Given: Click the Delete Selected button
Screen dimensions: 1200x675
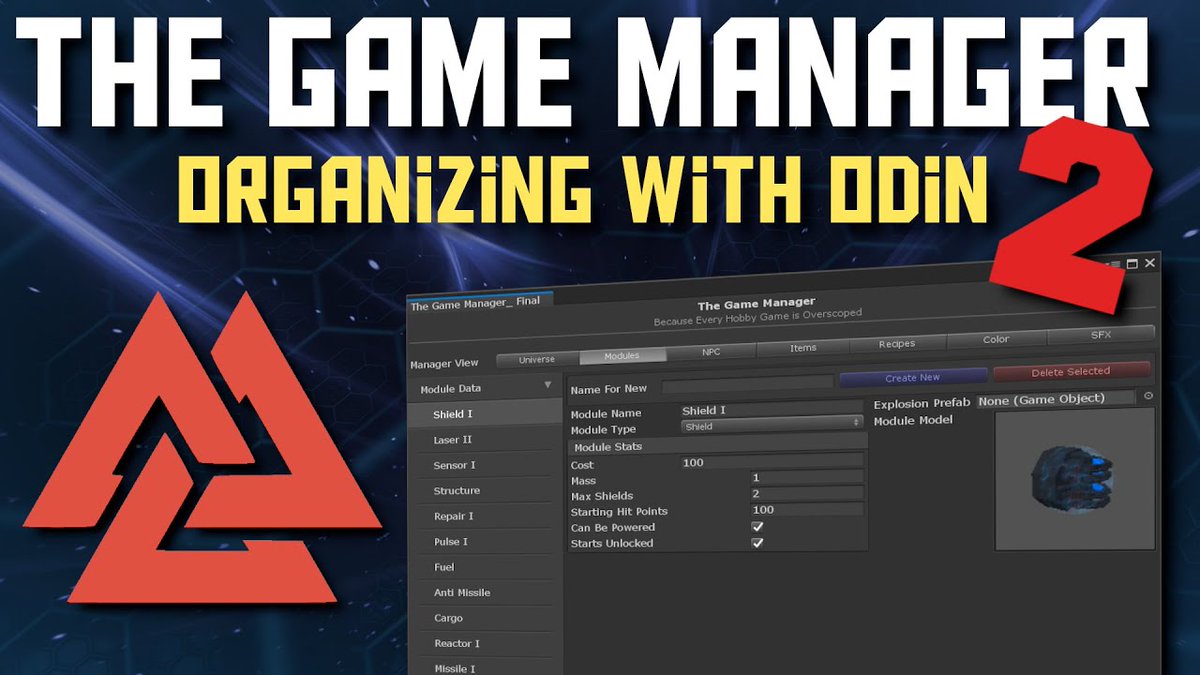Looking at the screenshot, I should 1071,372.
